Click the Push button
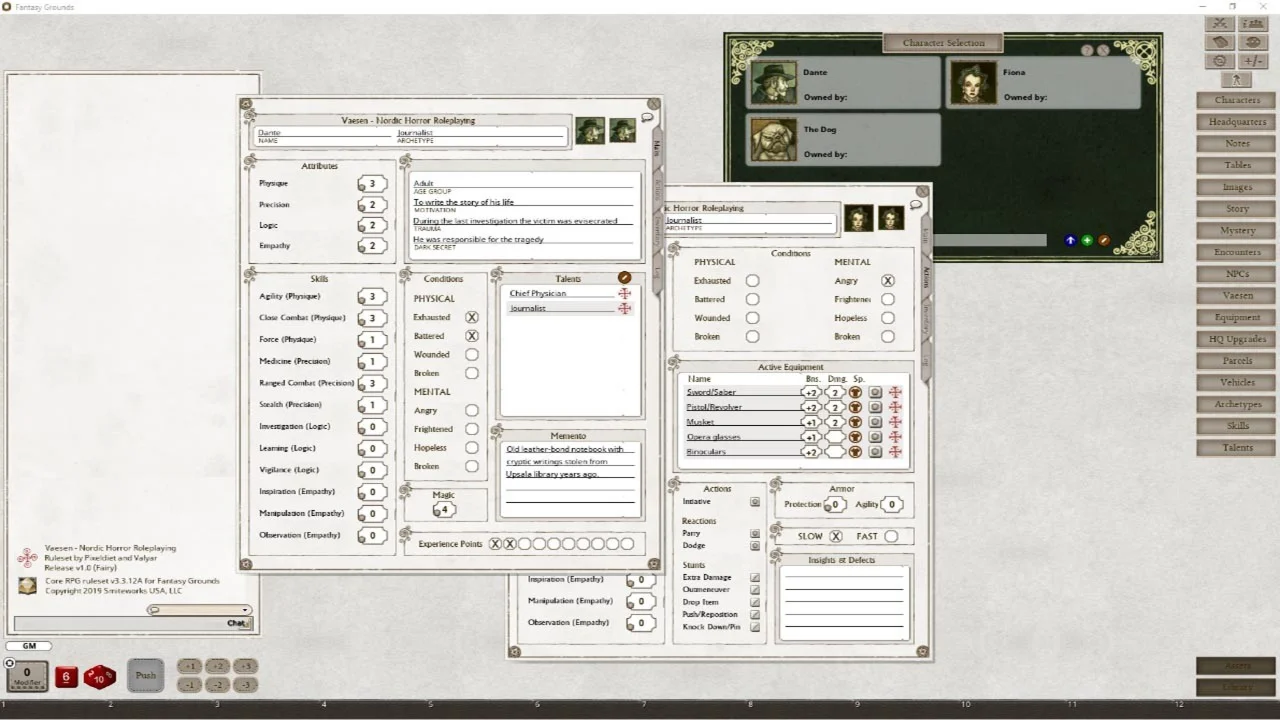 [146, 675]
